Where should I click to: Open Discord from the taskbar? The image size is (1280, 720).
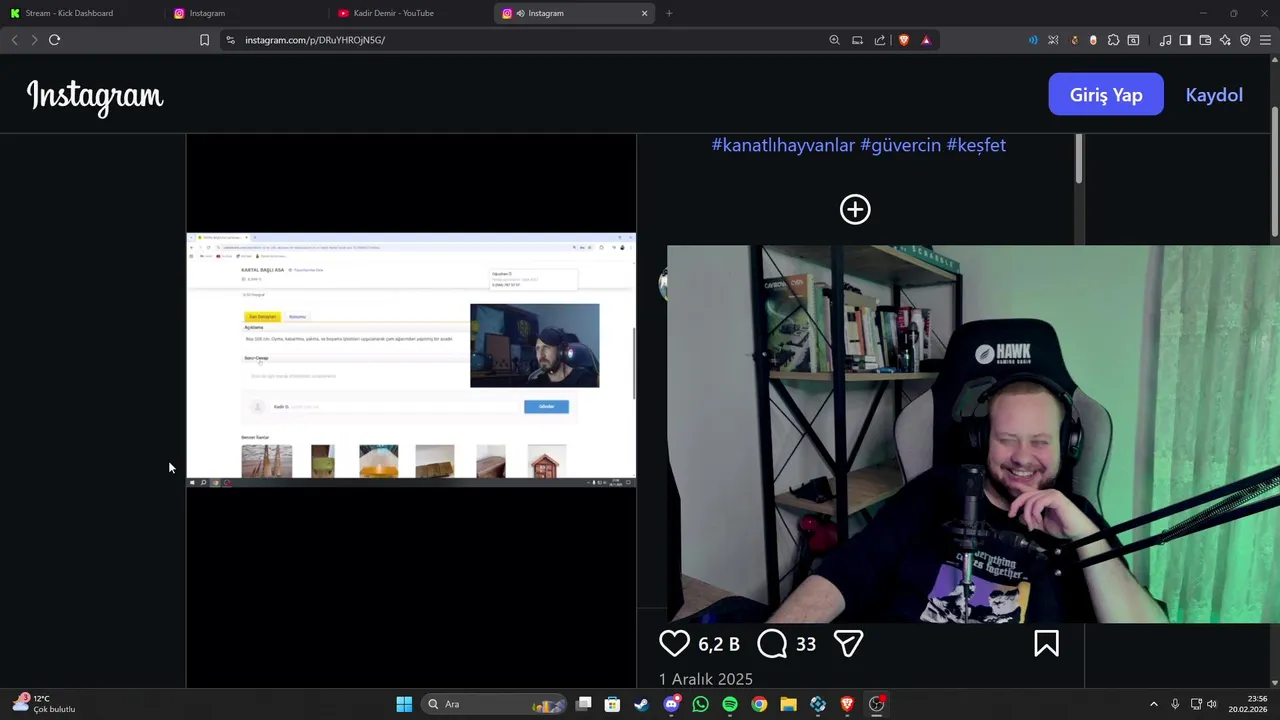pos(671,704)
